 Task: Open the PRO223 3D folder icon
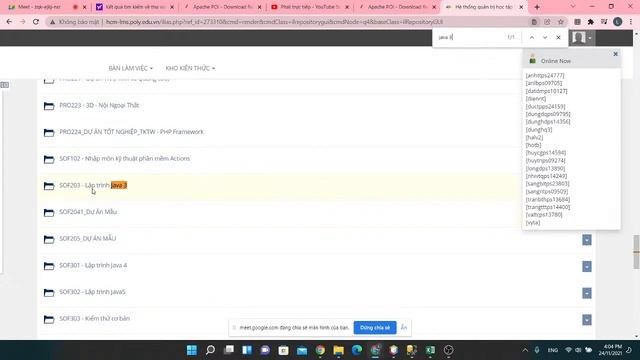coord(49,106)
